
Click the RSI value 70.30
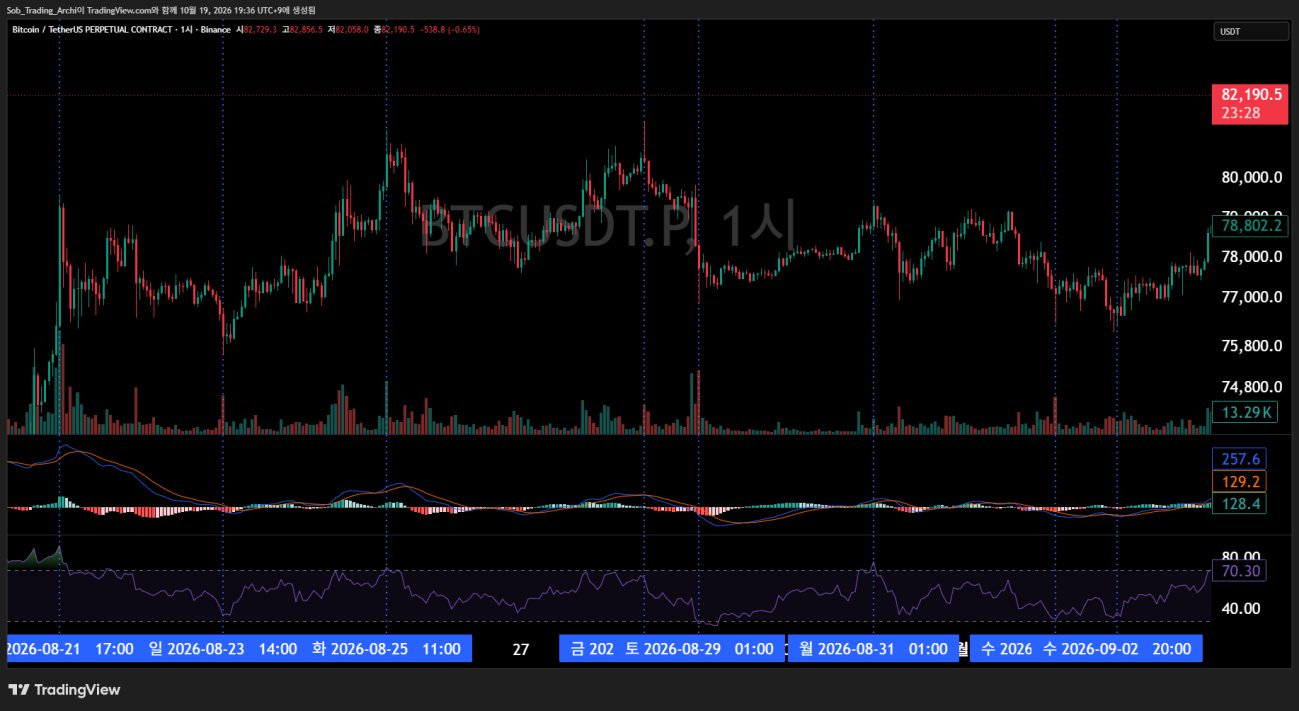(1239, 571)
